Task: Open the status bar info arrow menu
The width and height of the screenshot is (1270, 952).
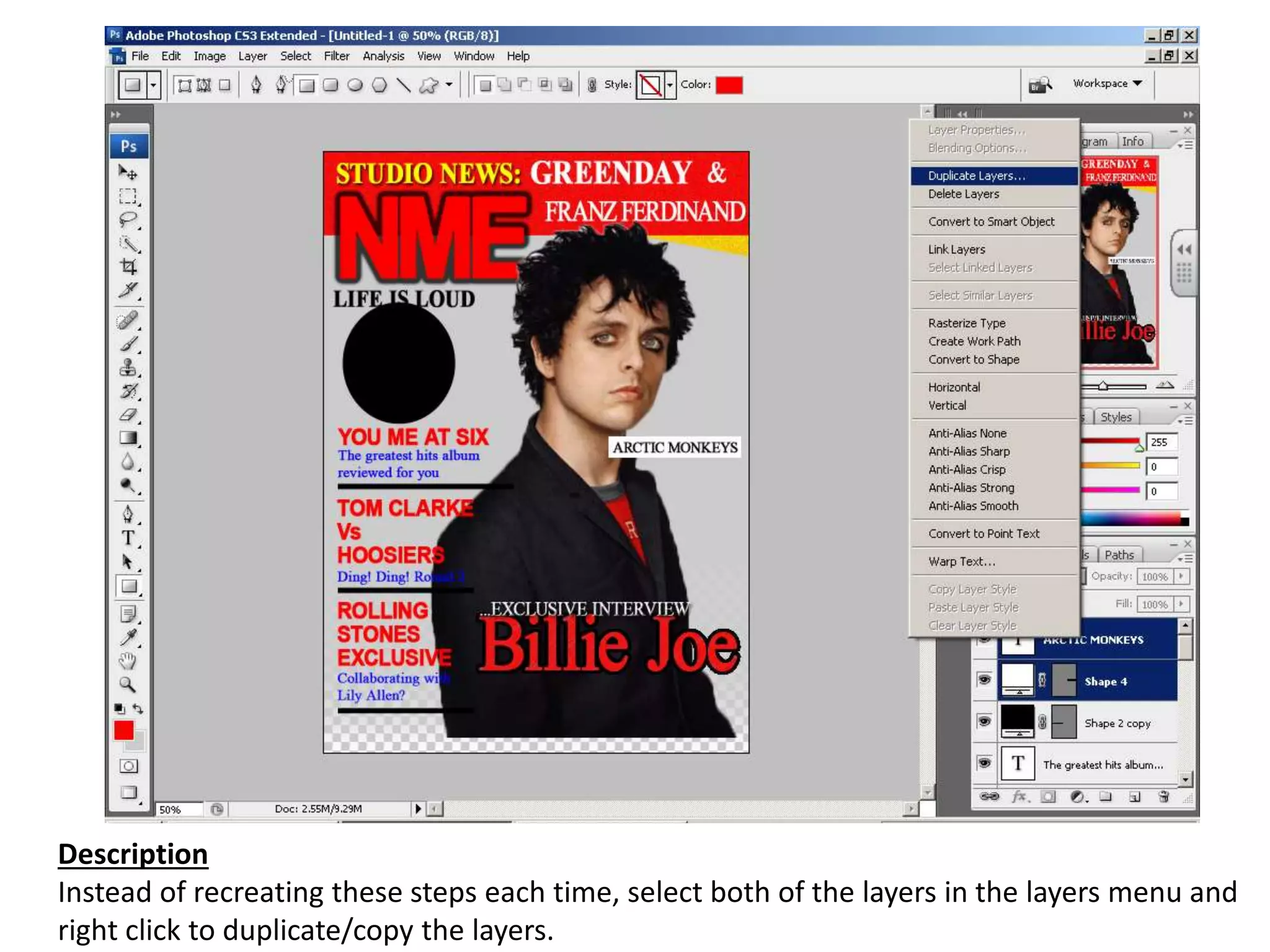Action: [418, 808]
